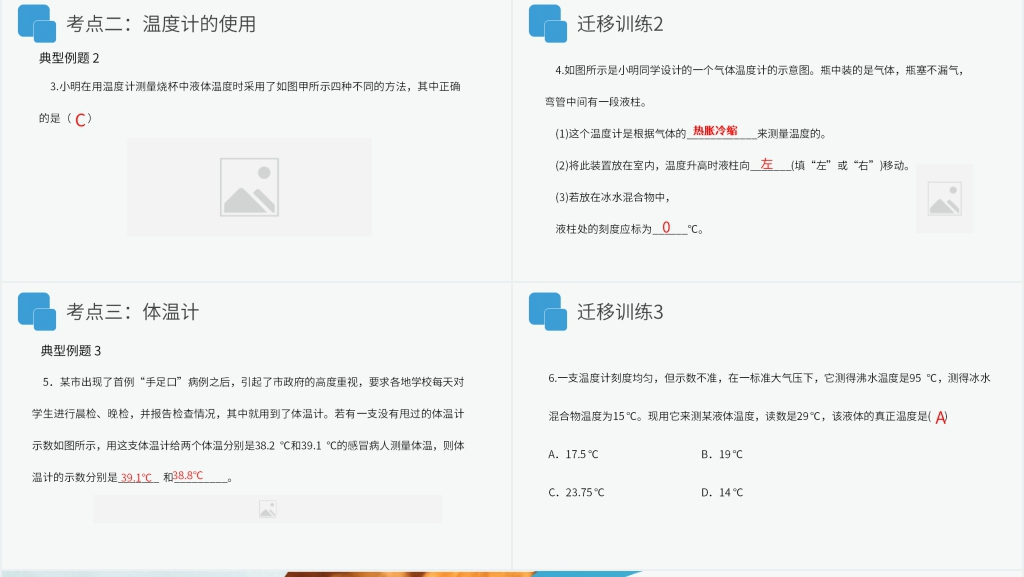Click the line starting 学生进行晨检、晚检
Screen dimensions: 1024x577
(x=248, y=414)
